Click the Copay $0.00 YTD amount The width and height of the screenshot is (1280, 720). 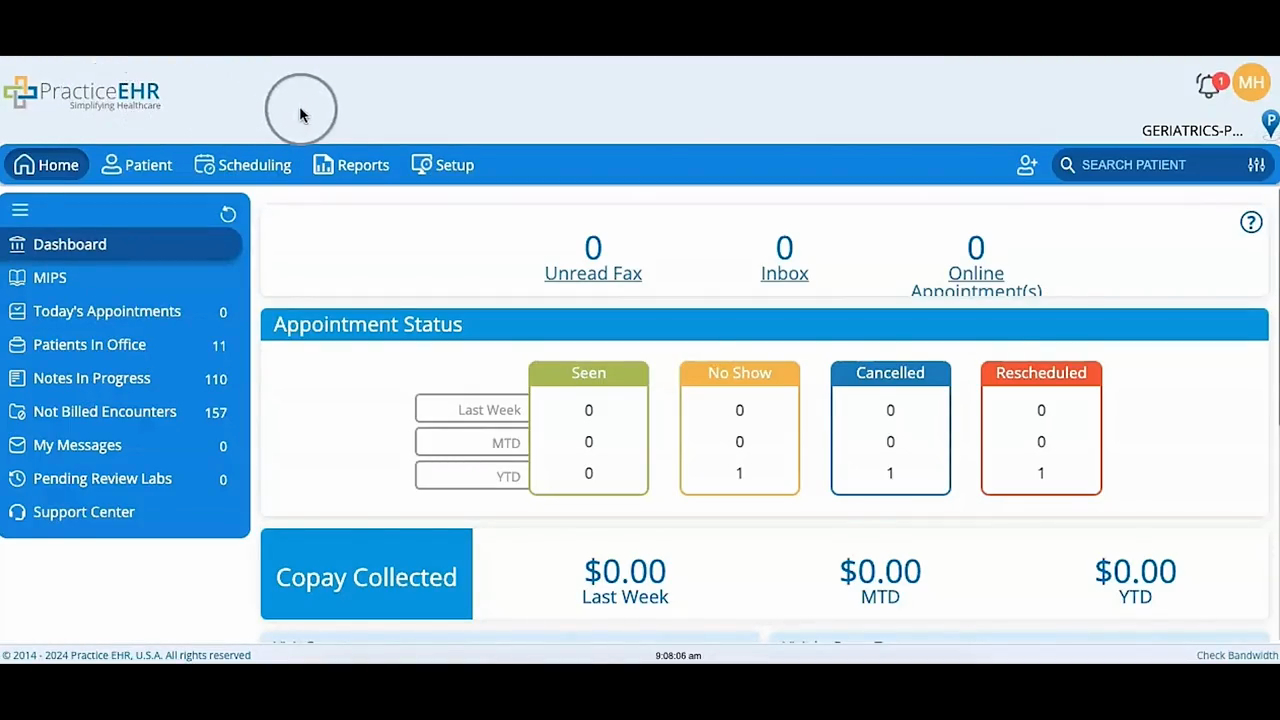(x=1135, y=571)
